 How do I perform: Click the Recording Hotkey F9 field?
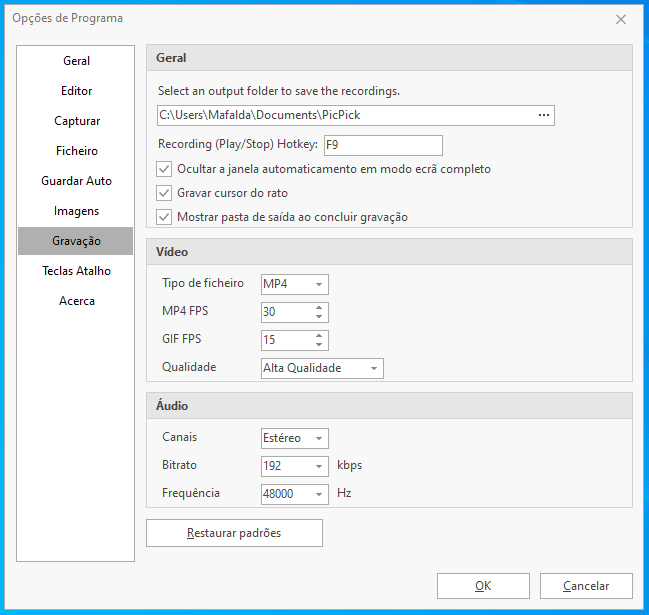click(x=382, y=145)
